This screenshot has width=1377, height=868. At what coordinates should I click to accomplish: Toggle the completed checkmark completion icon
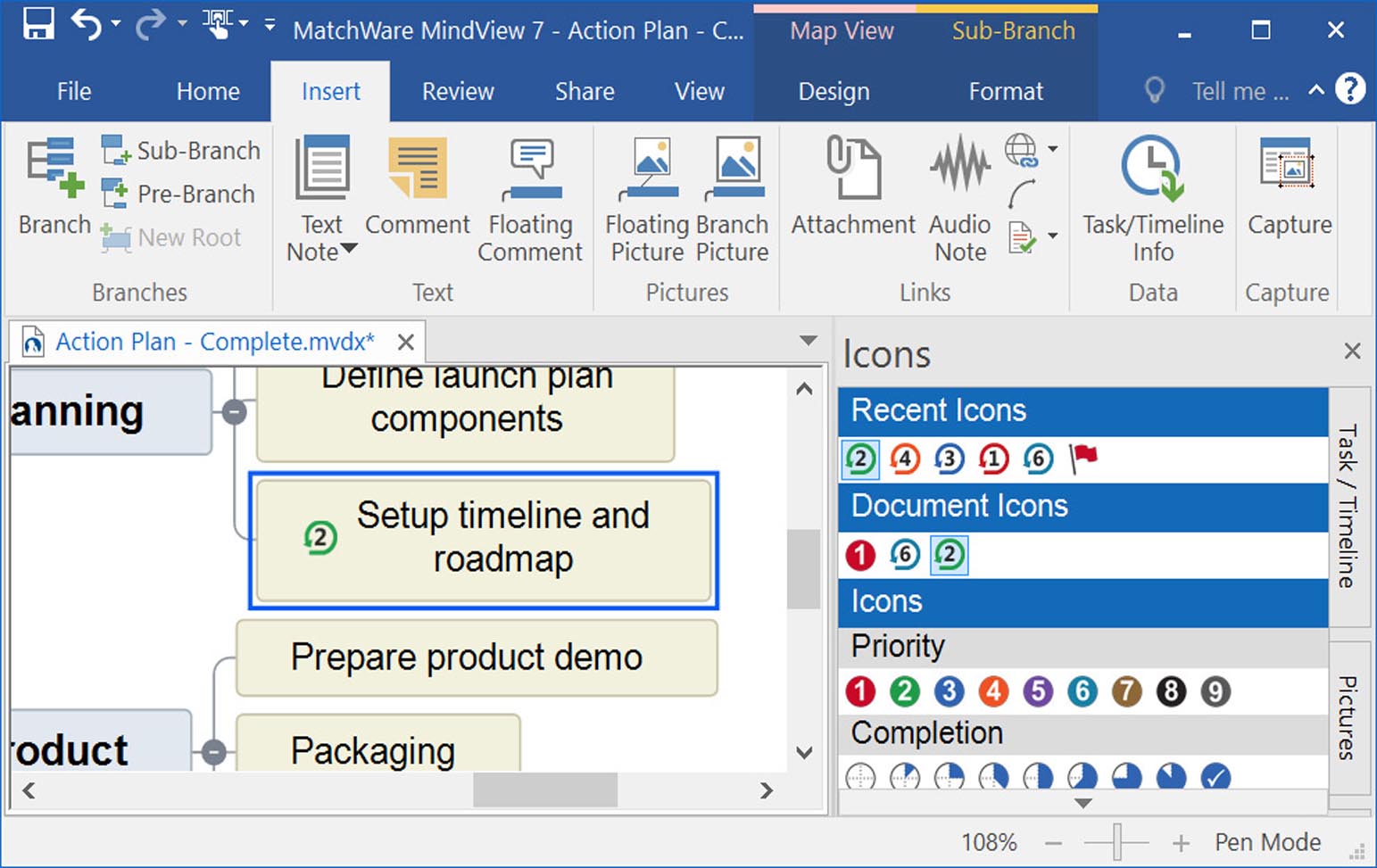(1215, 777)
